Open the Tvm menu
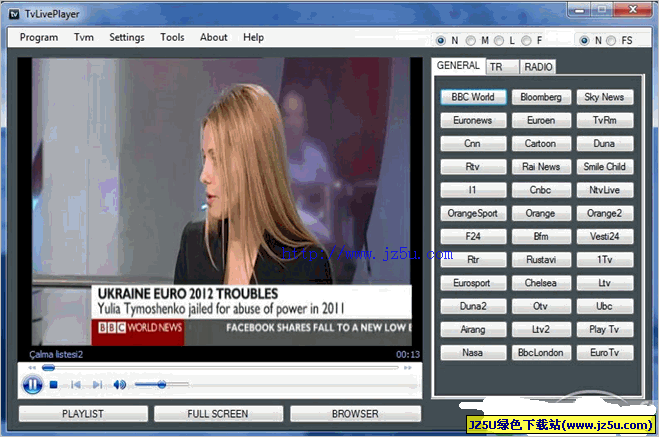Image resolution: width=659 pixels, height=437 pixels. tap(84, 37)
